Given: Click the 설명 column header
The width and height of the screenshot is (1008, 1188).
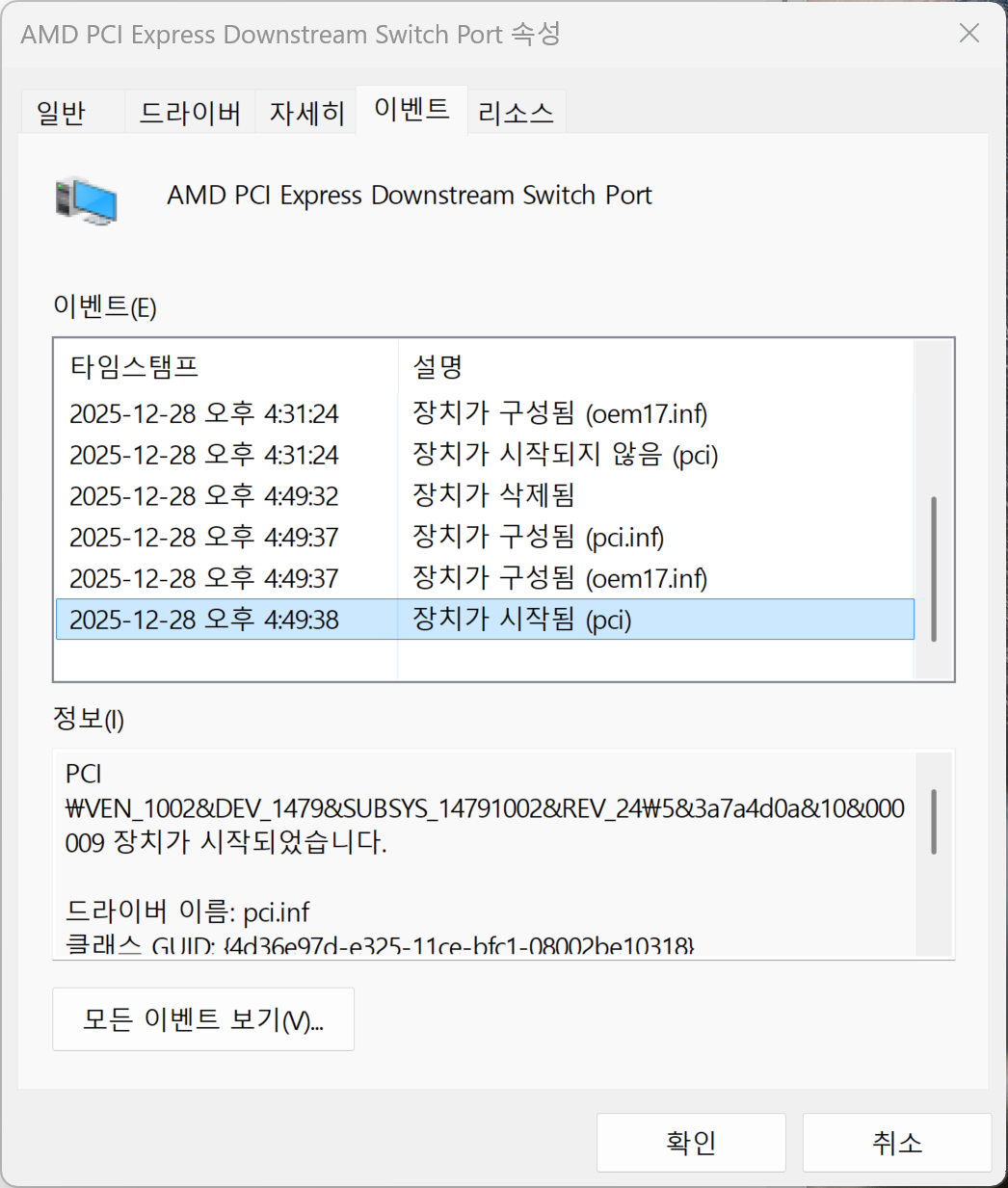Looking at the screenshot, I should [x=655, y=366].
